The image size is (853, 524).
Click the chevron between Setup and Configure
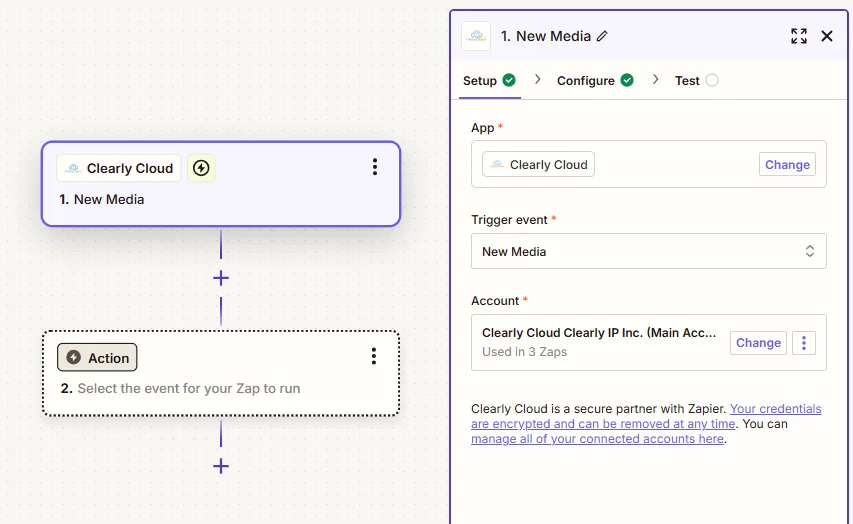(537, 79)
